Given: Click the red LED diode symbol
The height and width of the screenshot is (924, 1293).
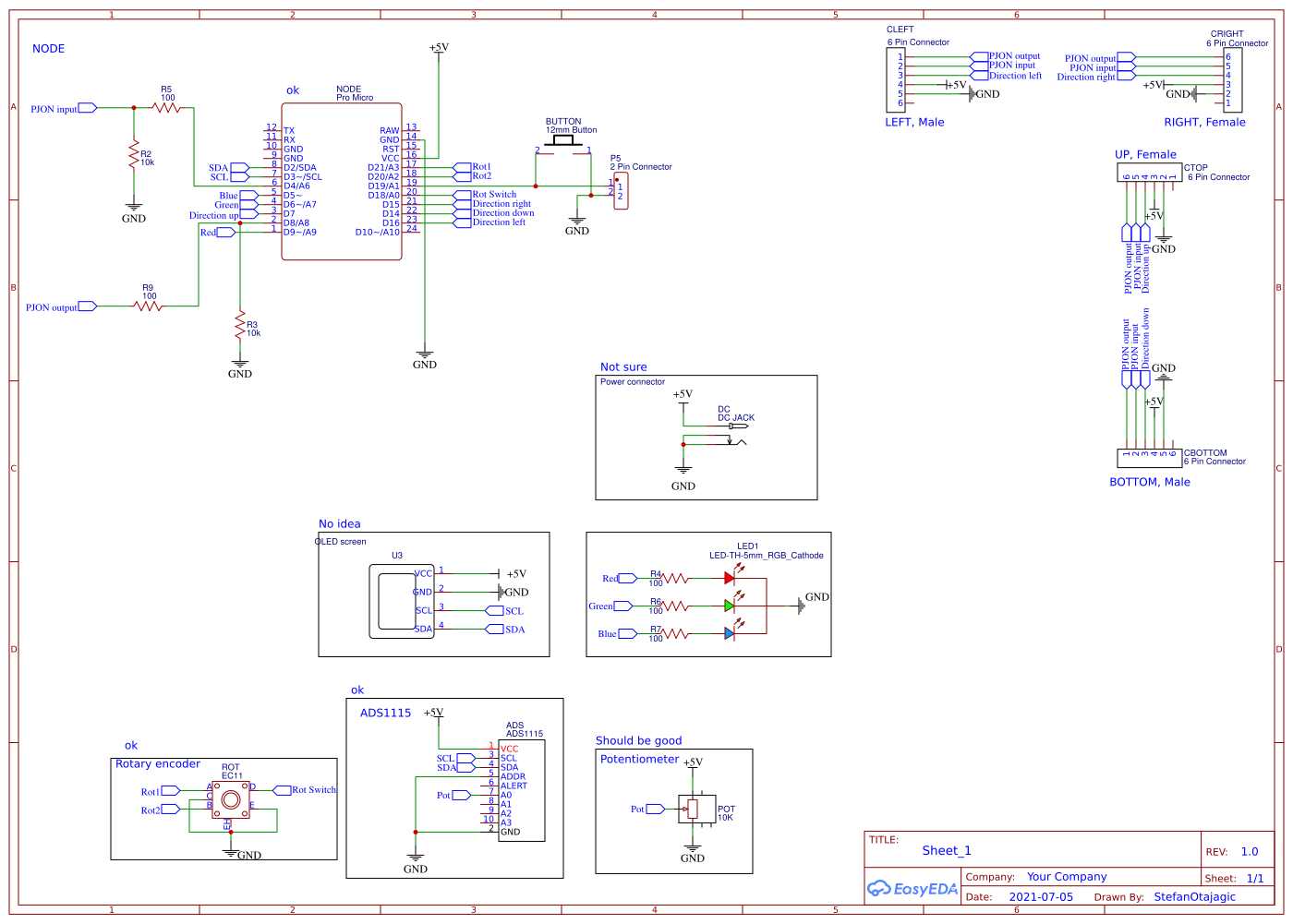Looking at the screenshot, I should (x=730, y=579).
